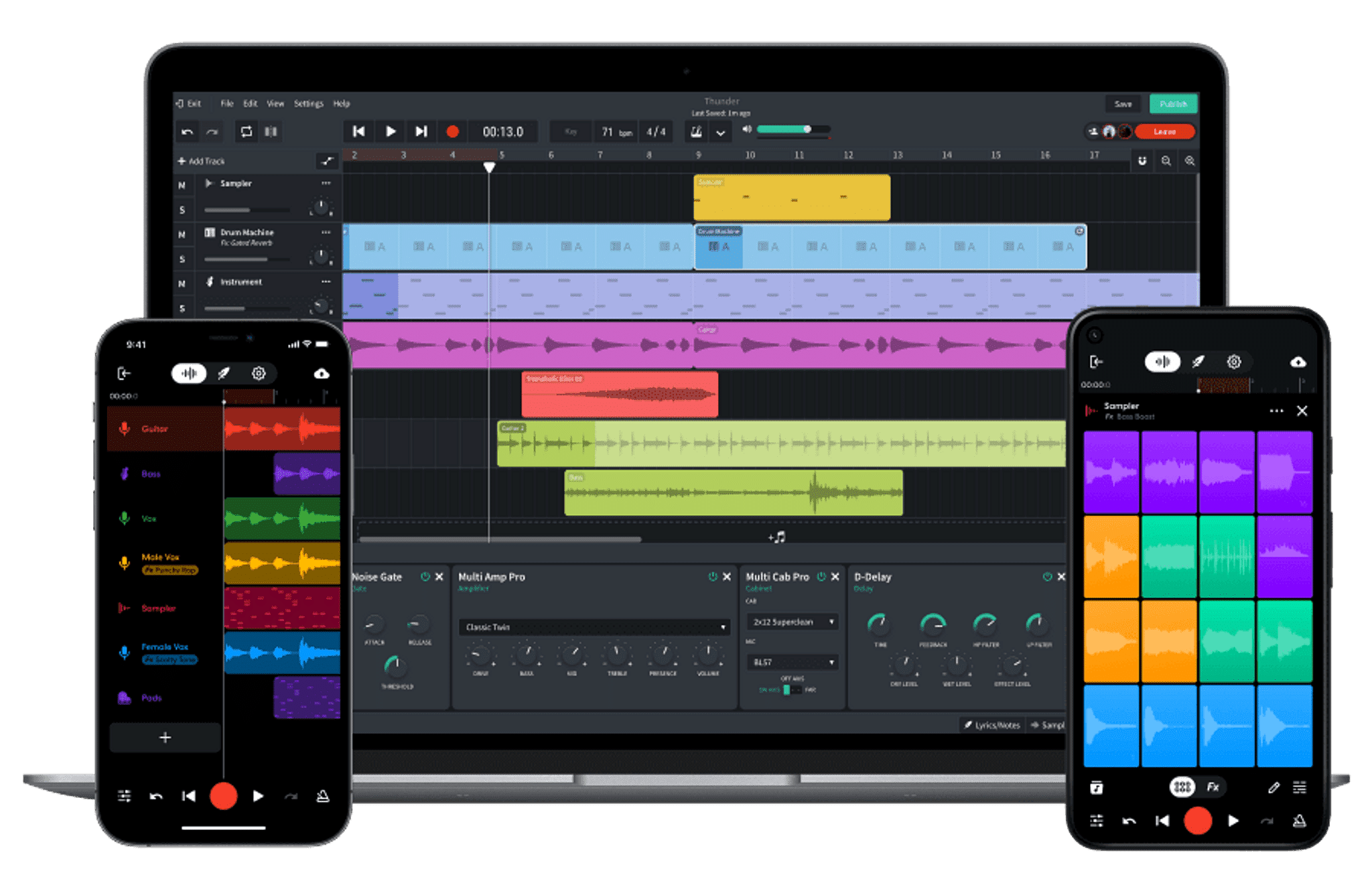
Task: Record on the left phone
Action: 223,796
